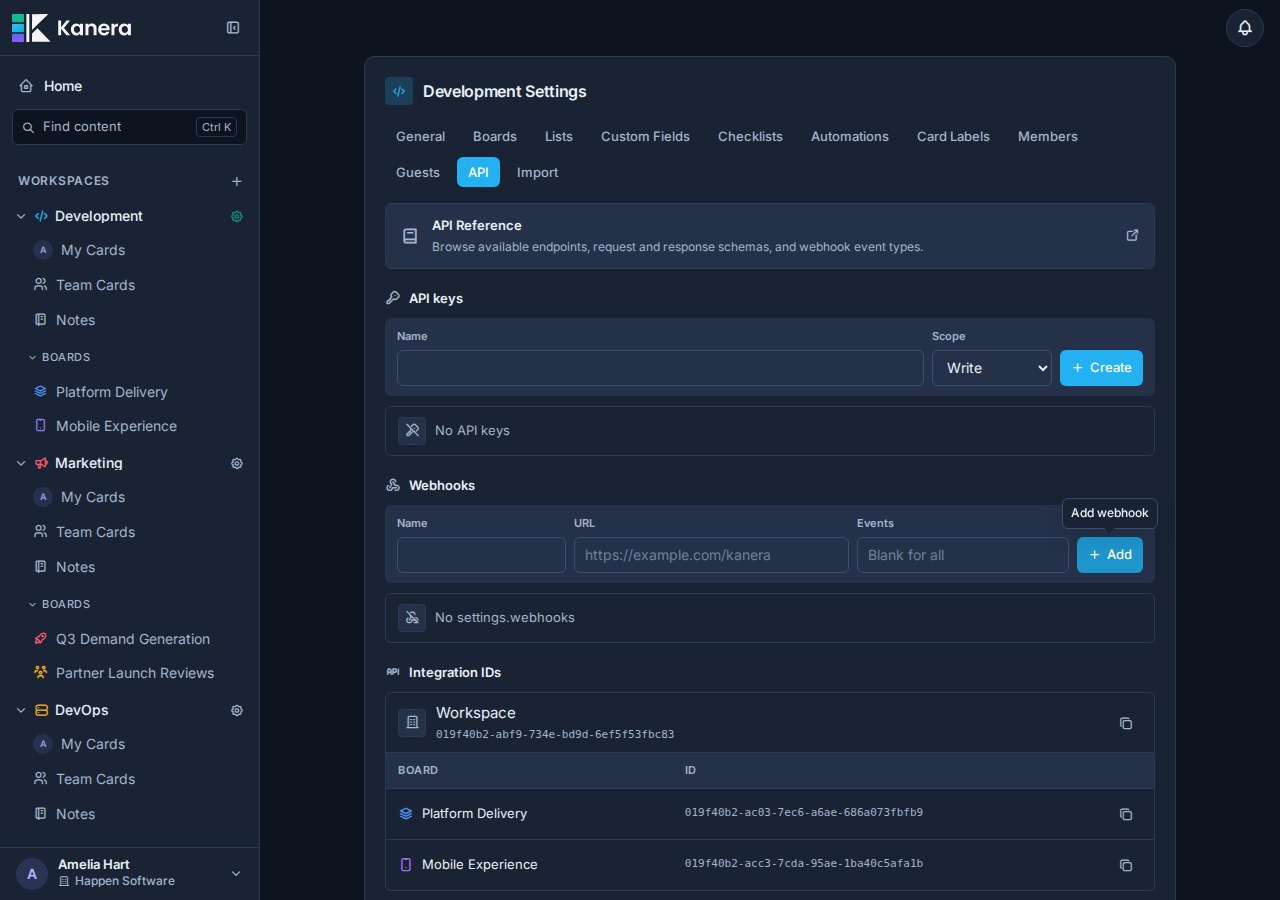Screen dimensions: 1280x900
Task: Click the Workspace building icon in Integration IDs
Action: tap(412, 723)
